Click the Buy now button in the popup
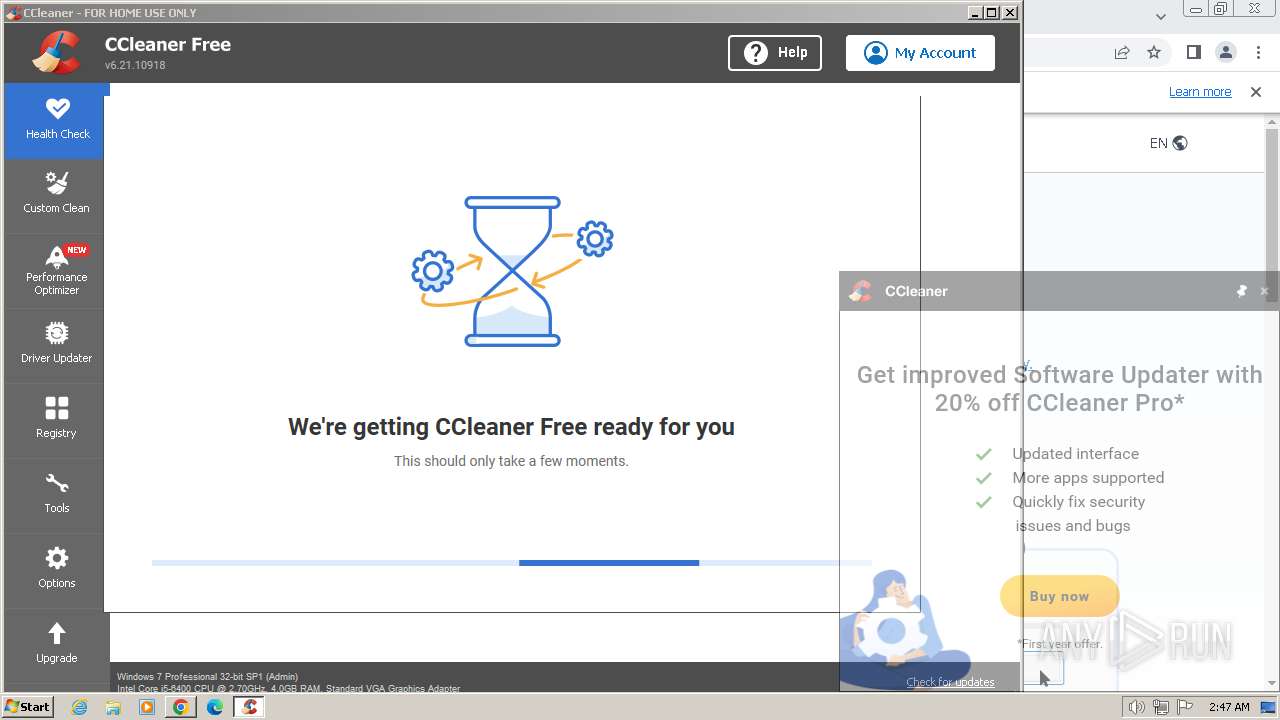Screen dimensions: 1280x720 tap(1059, 596)
